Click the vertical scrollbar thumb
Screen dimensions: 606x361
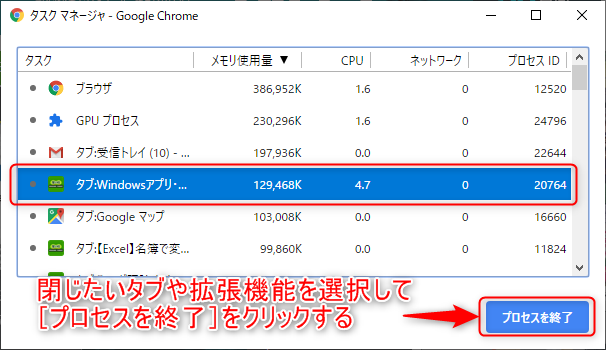tap(579, 77)
